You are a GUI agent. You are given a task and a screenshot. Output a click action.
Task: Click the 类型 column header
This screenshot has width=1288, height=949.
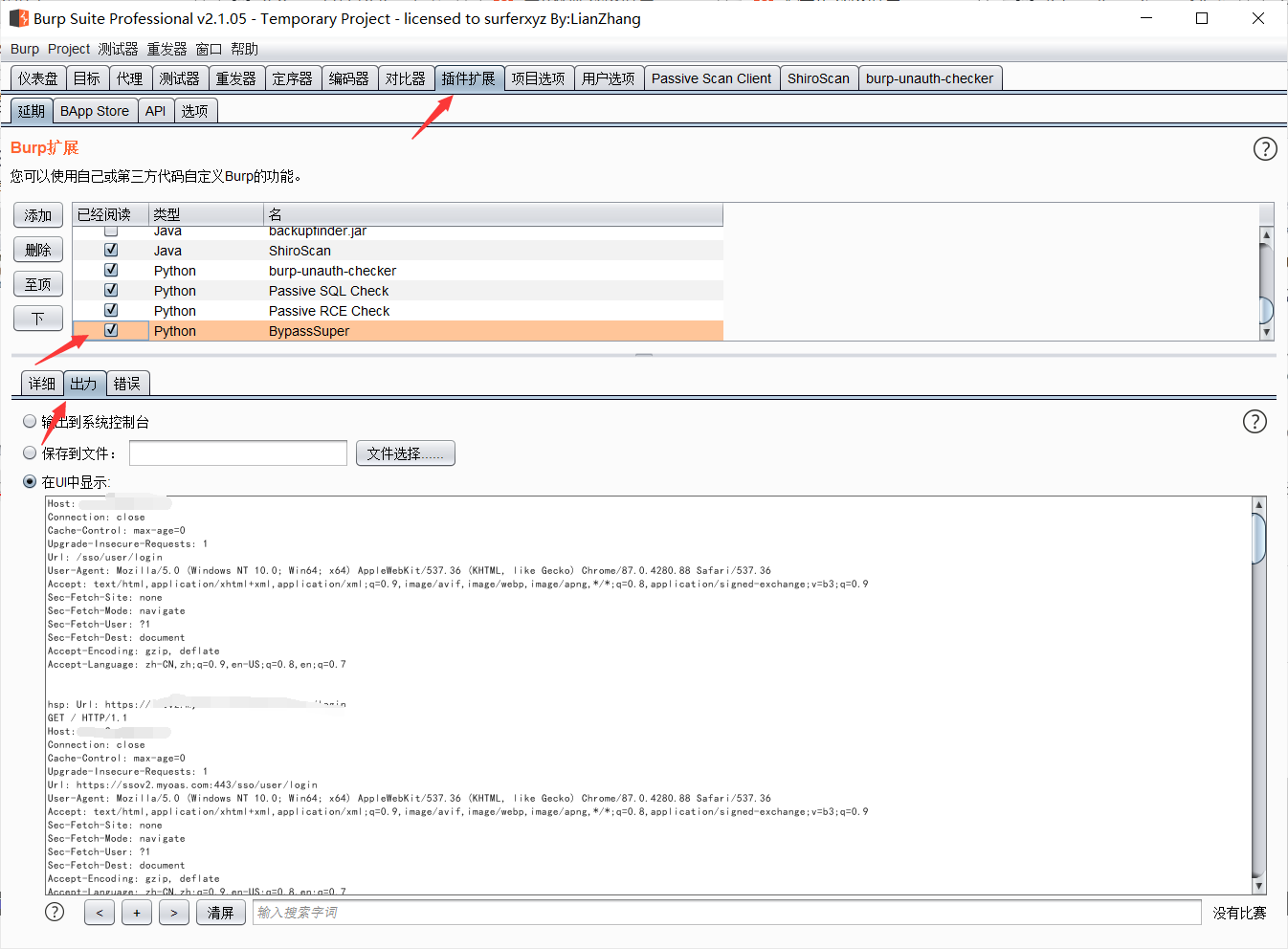(x=206, y=214)
